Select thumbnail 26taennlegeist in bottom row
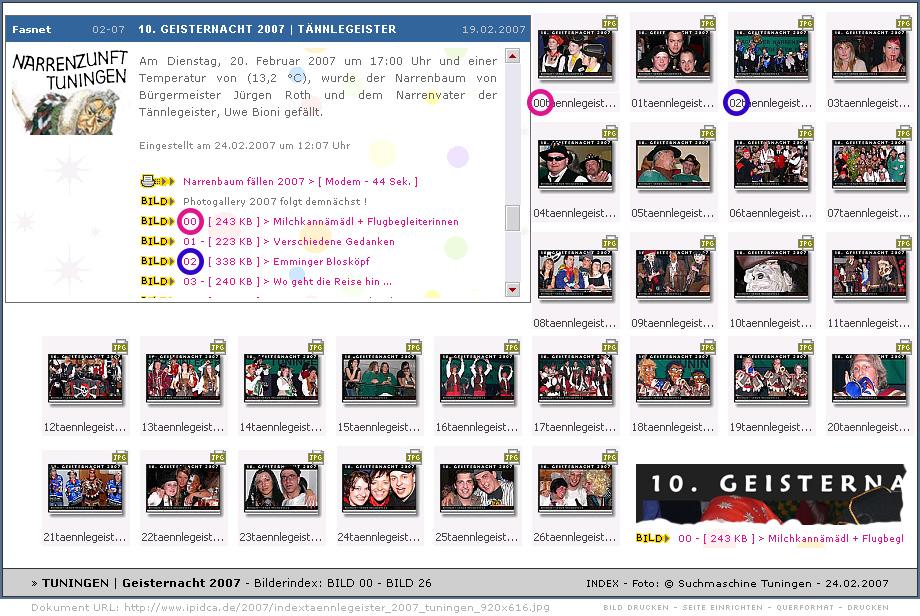Image resolution: width=920 pixels, height=616 pixels. coord(575,492)
